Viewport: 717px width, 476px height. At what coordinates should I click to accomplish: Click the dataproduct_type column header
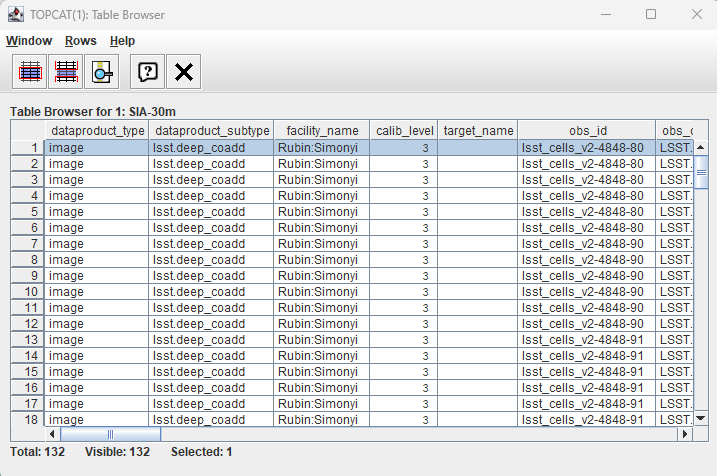(96, 131)
